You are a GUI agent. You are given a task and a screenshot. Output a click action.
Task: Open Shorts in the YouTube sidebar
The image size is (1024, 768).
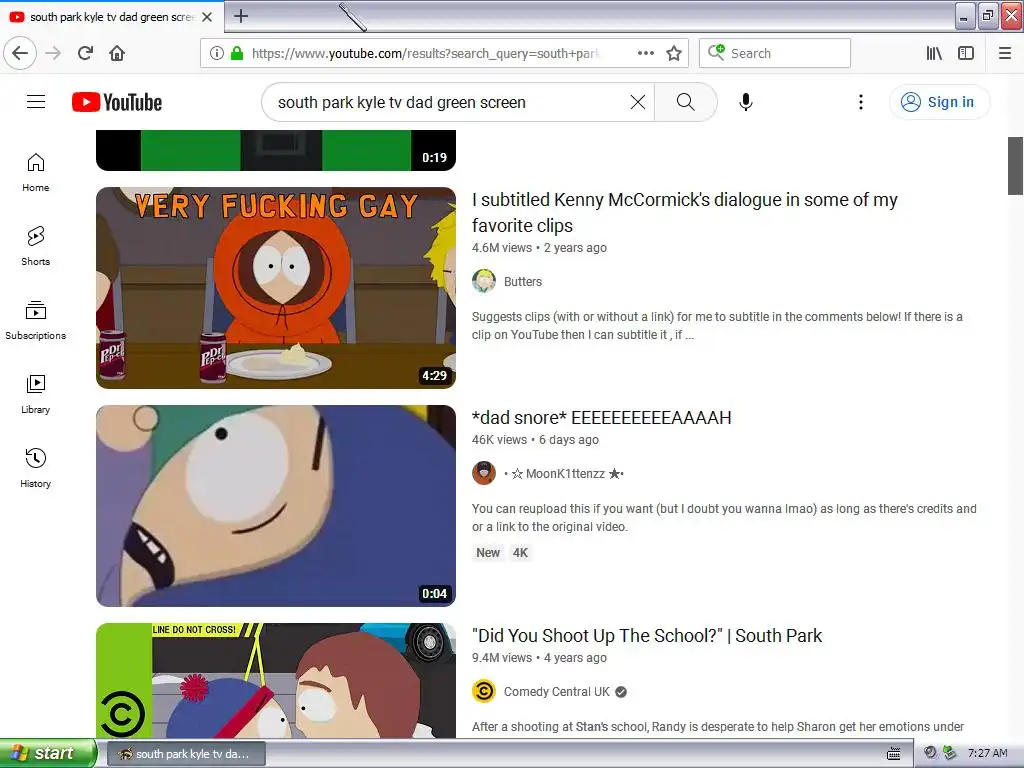click(35, 246)
